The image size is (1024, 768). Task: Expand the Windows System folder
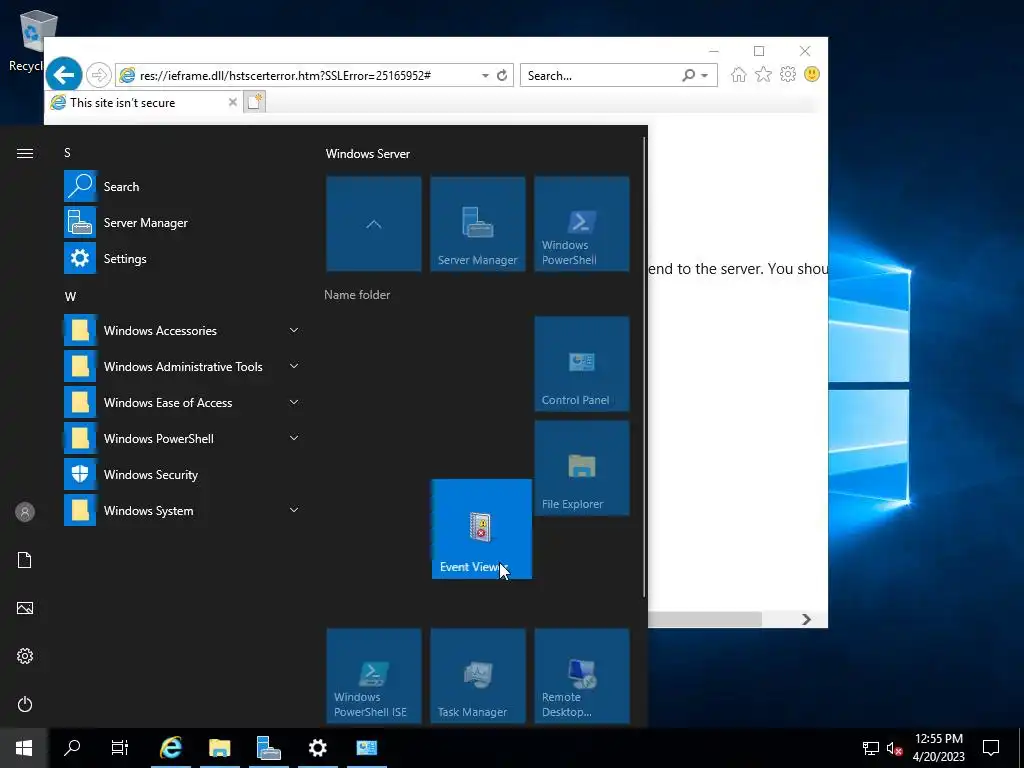tap(183, 511)
